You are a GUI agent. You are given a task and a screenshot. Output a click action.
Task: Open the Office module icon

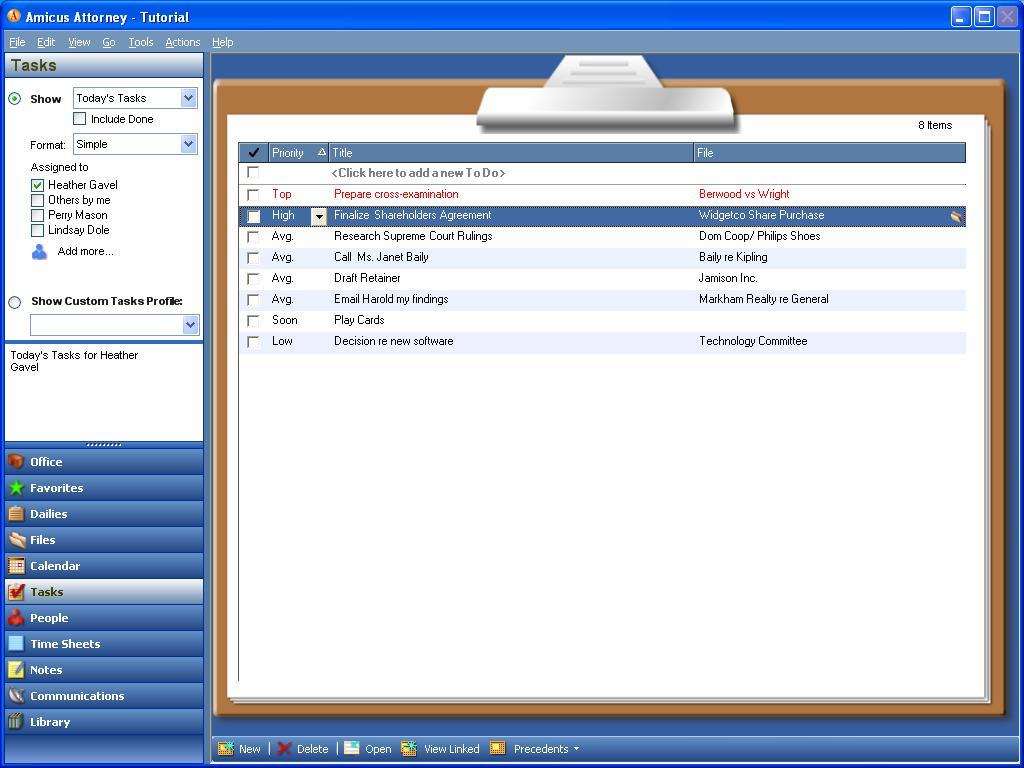pyautogui.click(x=16, y=462)
